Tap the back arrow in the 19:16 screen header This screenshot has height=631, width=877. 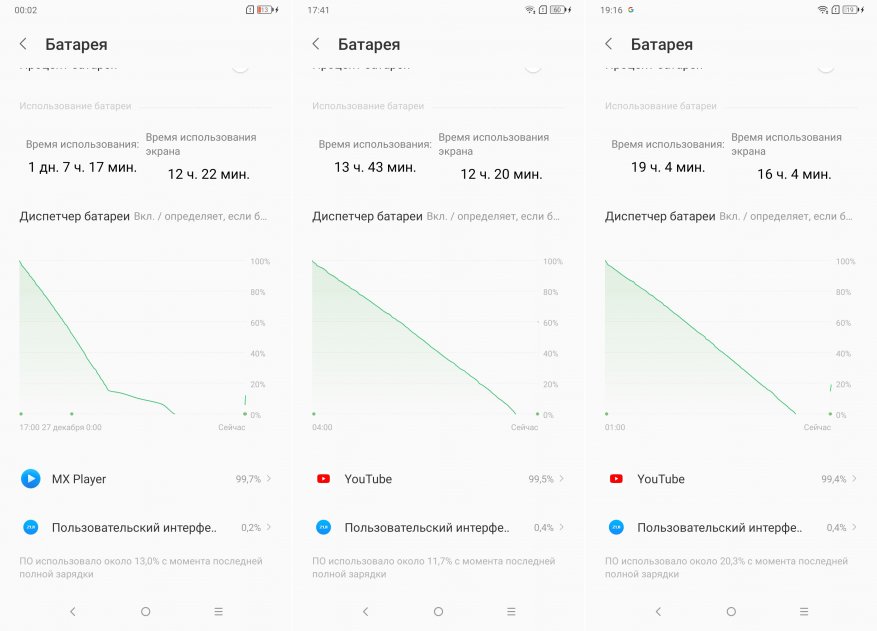[609, 44]
